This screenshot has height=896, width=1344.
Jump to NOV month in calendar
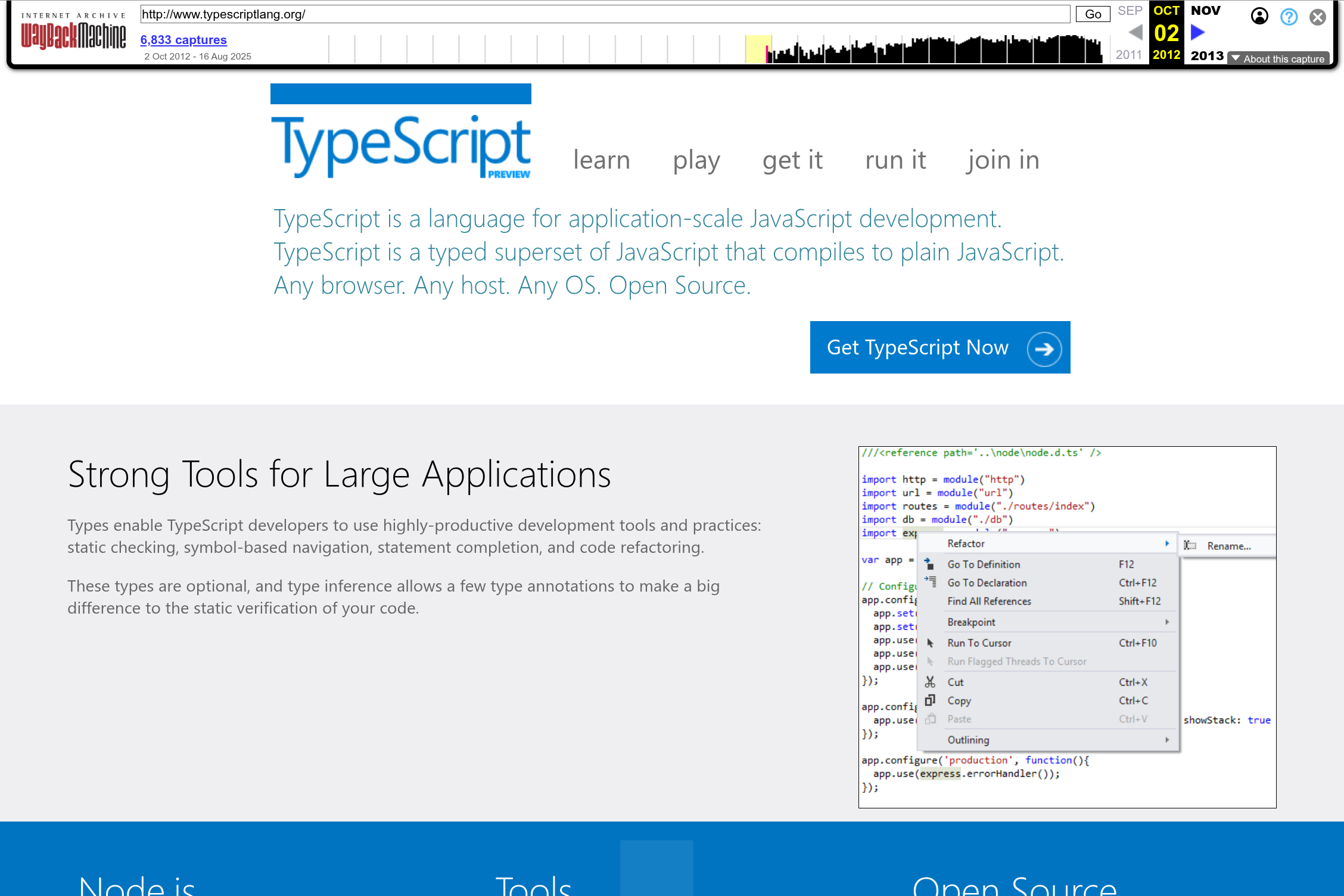(1206, 10)
